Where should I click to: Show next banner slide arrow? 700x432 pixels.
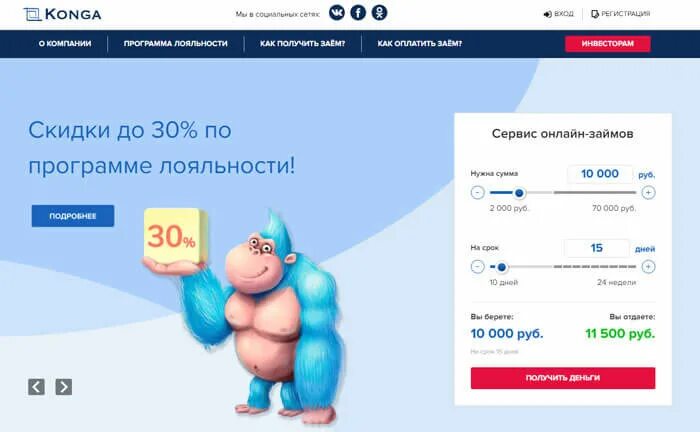click(x=64, y=387)
